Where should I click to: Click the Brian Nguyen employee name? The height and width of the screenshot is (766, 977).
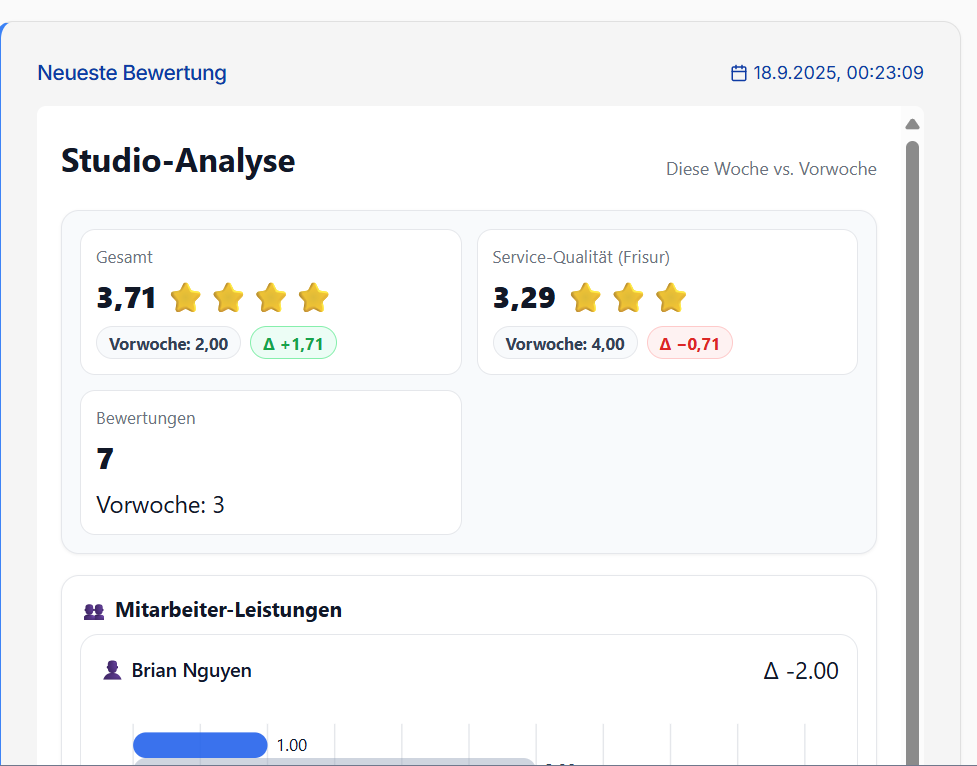192,671
